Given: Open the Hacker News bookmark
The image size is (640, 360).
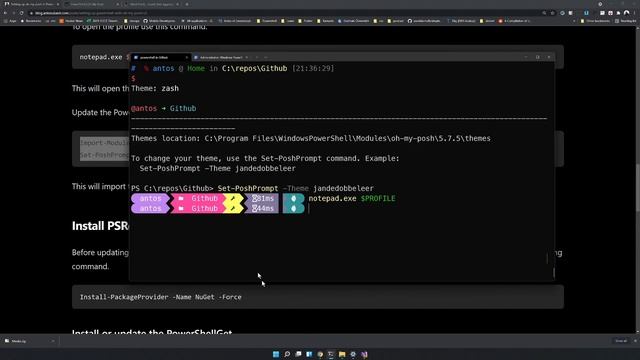Looking at the screenshot, I should 71,21.
